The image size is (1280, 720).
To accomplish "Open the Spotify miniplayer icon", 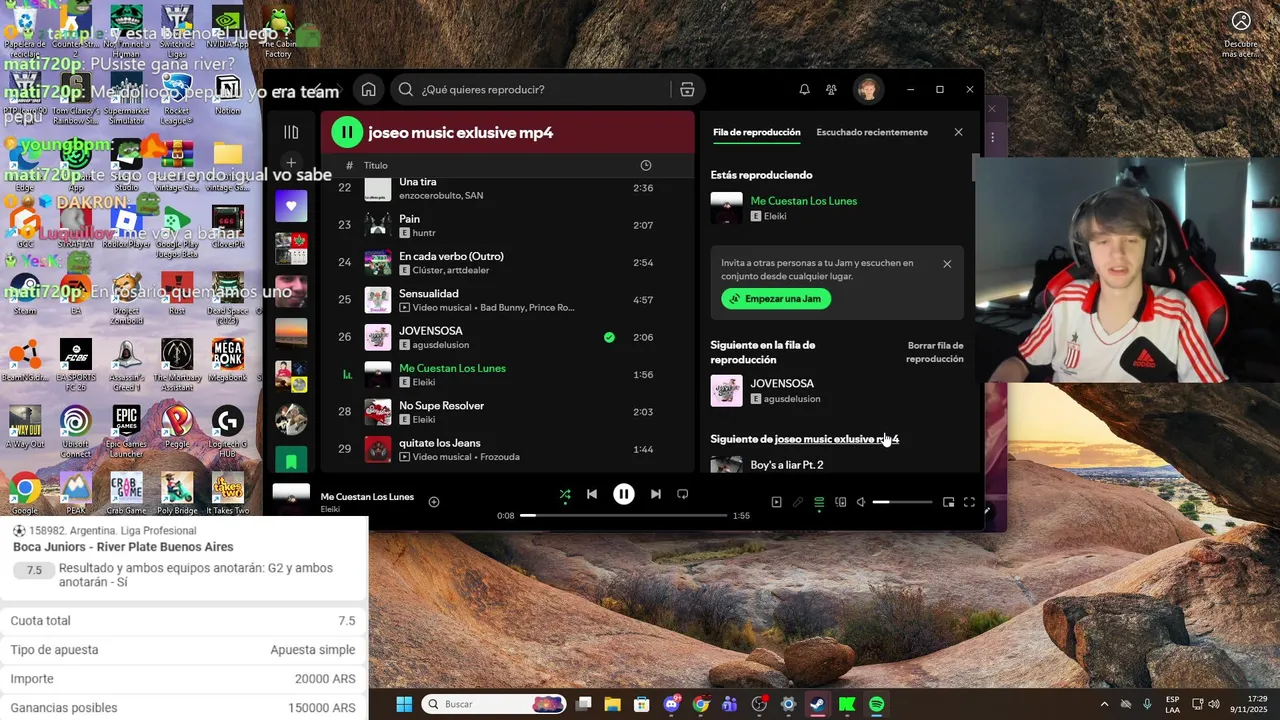I will (948, 502).
